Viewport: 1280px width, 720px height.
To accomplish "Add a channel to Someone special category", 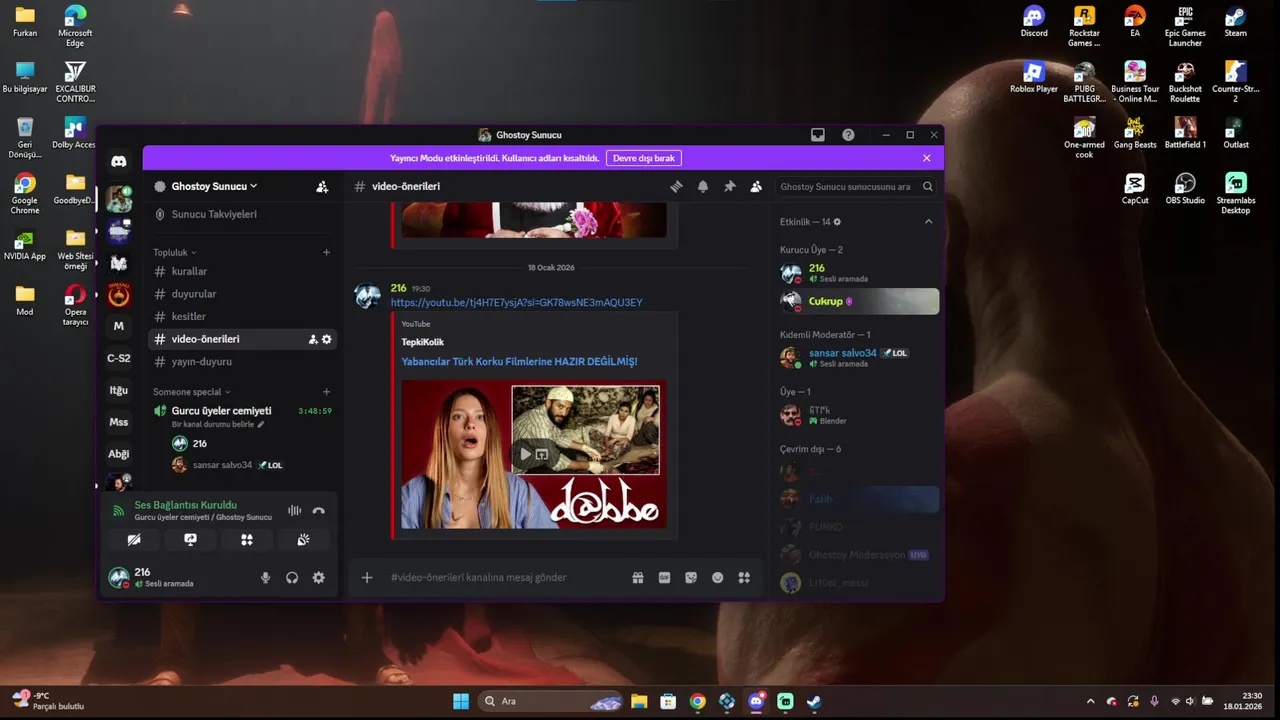I will [x=326, y=392].
